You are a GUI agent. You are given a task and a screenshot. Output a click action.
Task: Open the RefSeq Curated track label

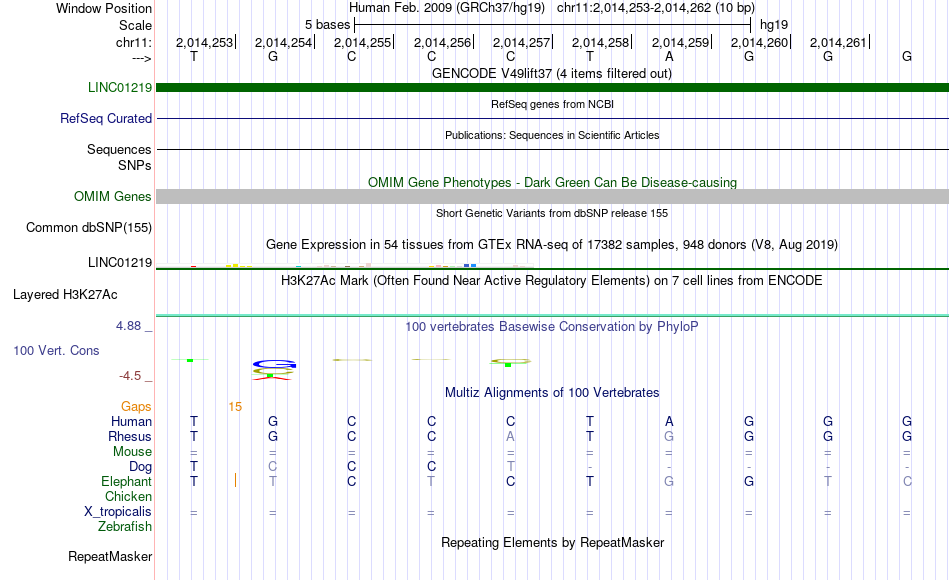tap(105, 118)
